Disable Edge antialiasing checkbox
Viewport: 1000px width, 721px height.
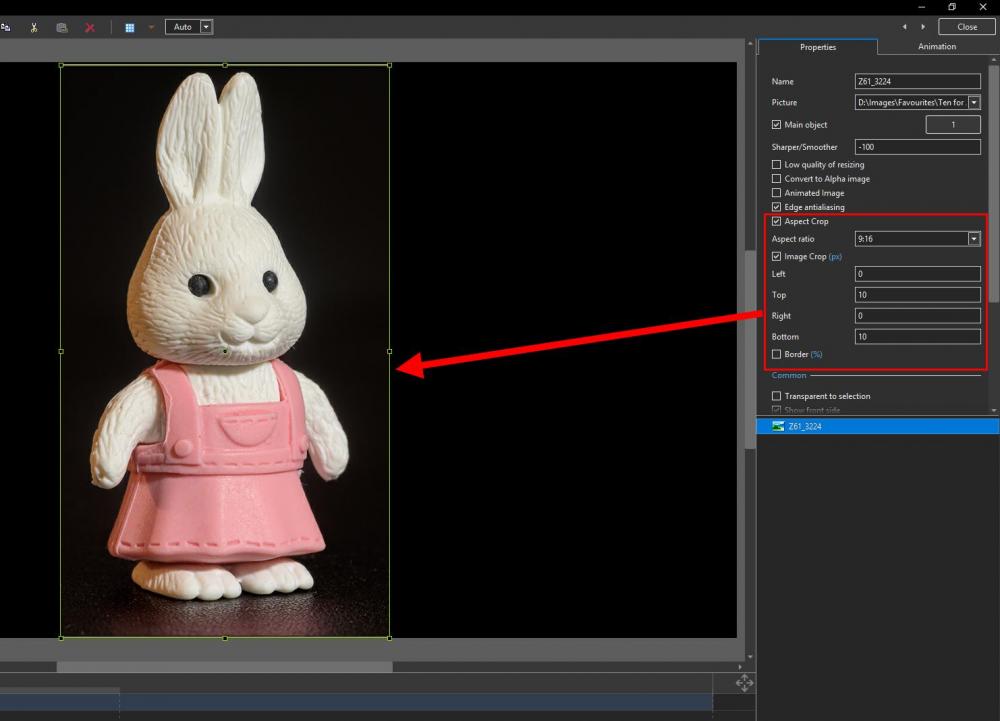click(x=776, y=207)
